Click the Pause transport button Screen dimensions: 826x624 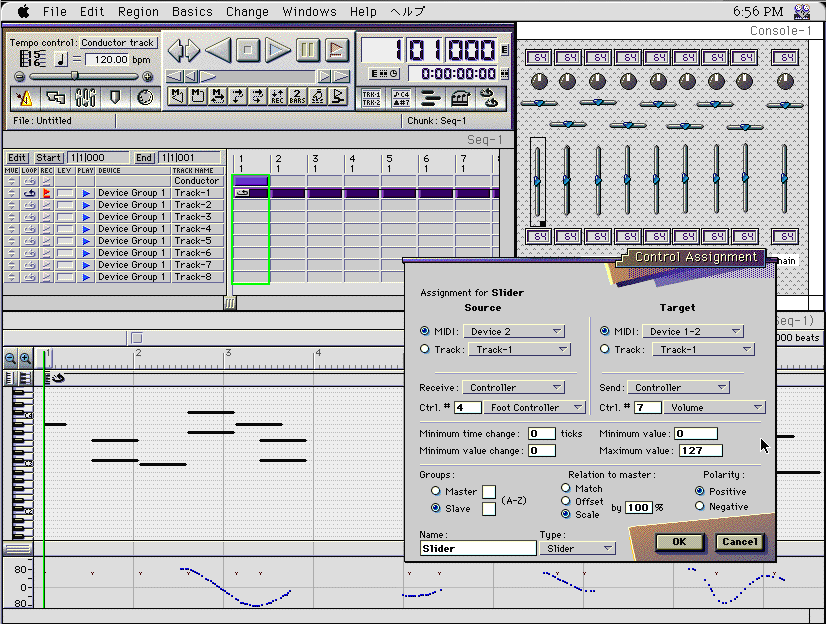click(x=308, y=49)
